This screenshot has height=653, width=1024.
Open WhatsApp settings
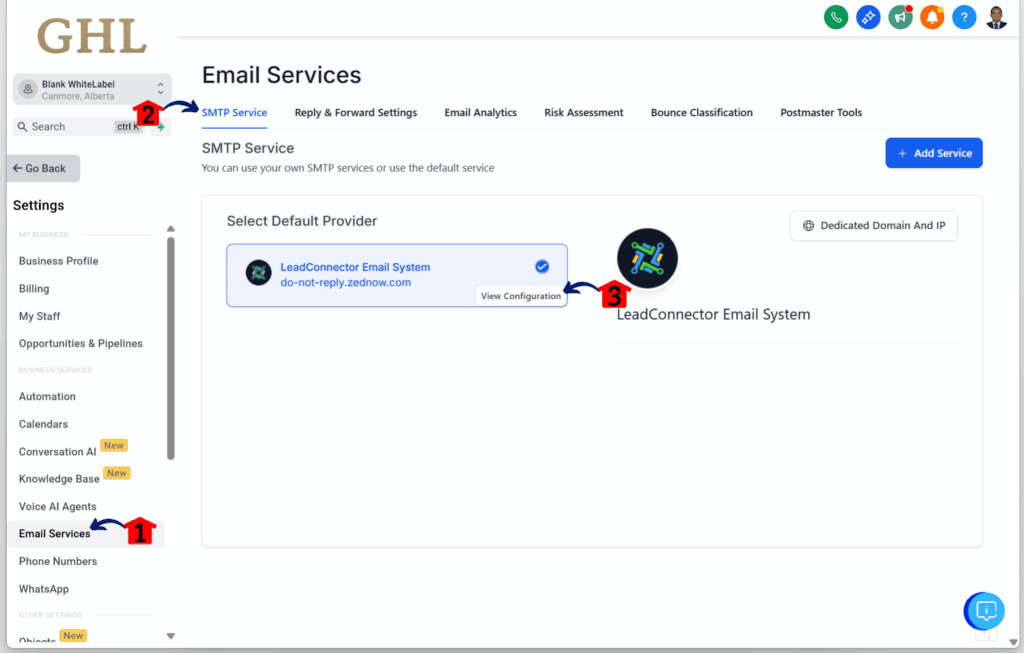(x=44, y=589)
